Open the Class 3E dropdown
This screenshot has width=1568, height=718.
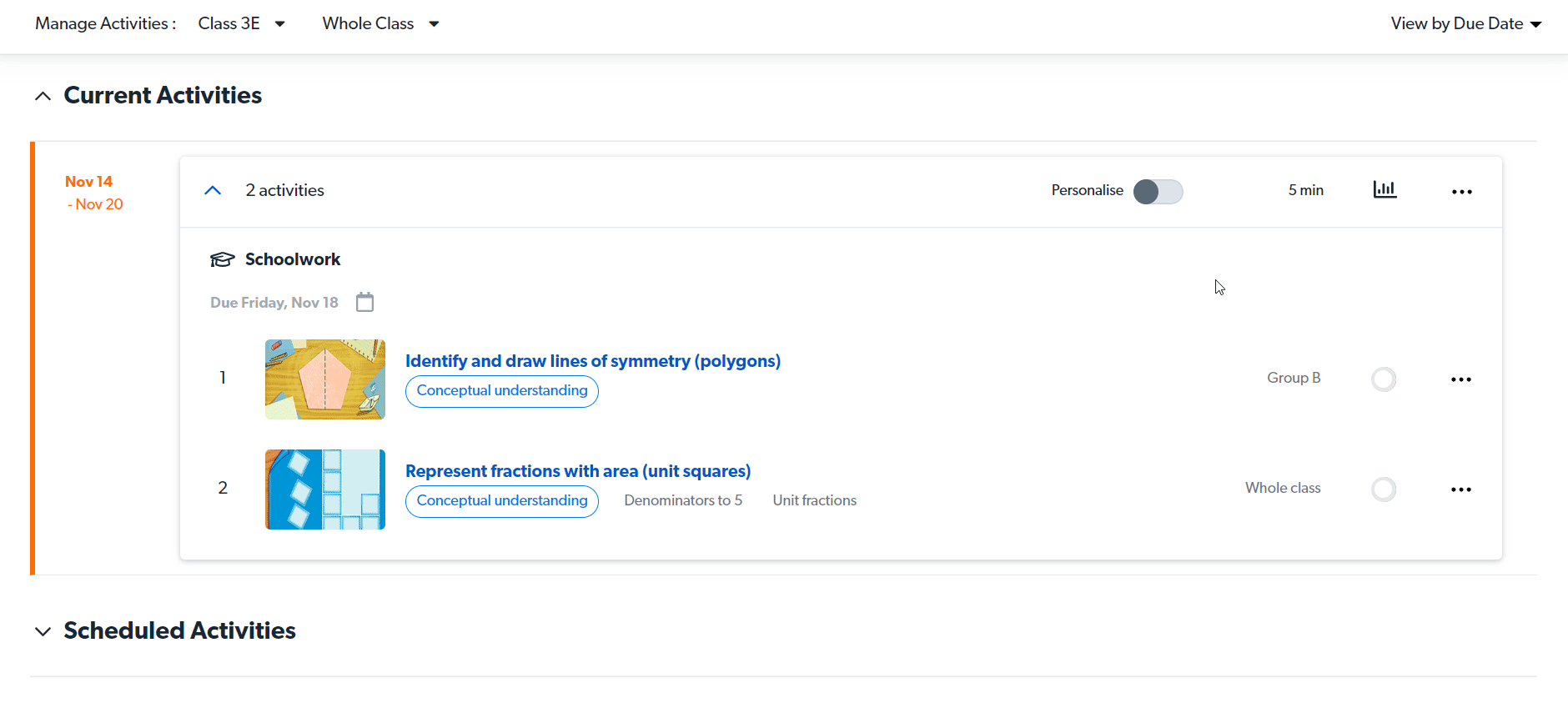point(242,23)
